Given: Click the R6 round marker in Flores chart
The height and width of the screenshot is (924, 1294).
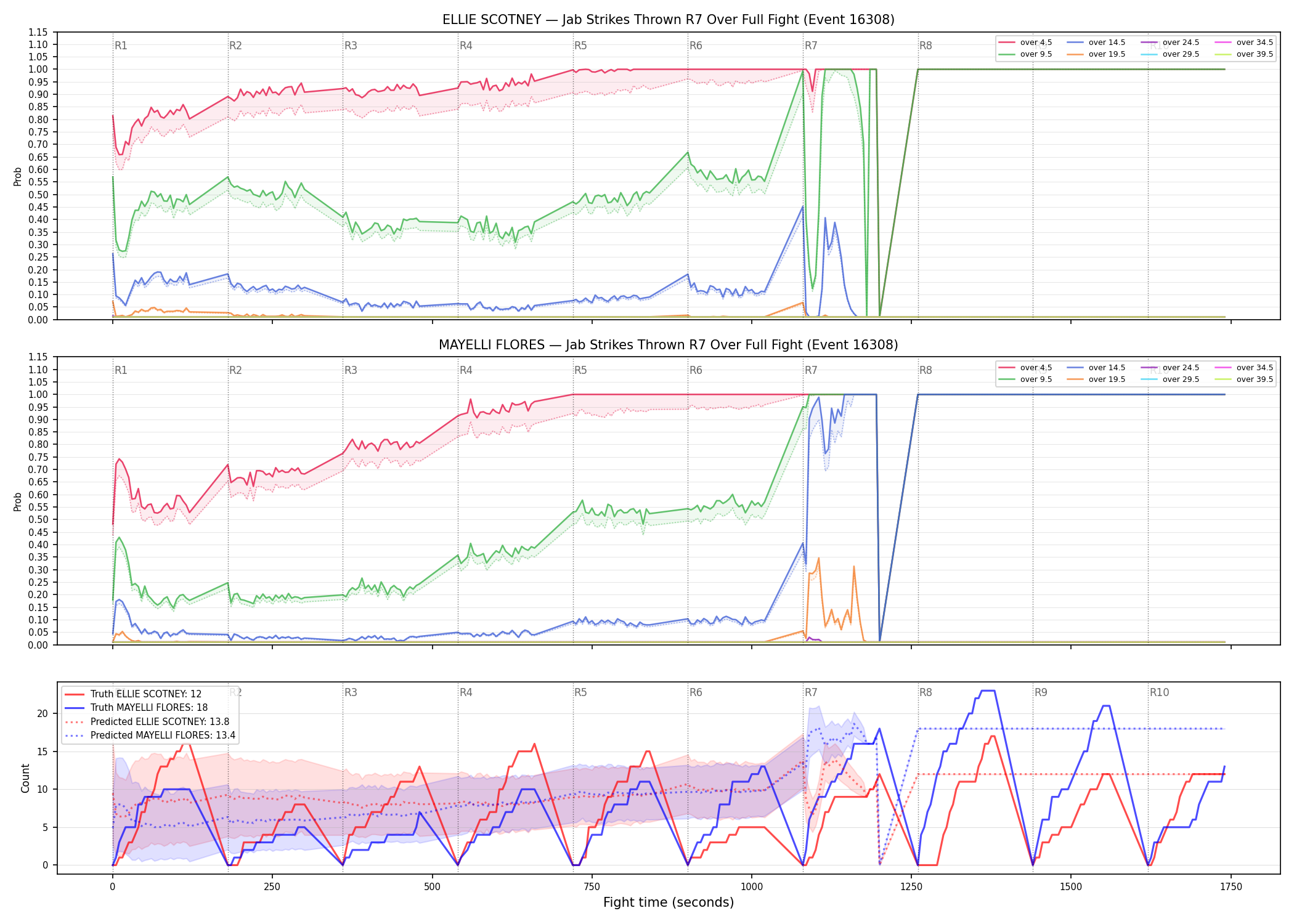Looking at the screenshot, I should click(696, 370).
